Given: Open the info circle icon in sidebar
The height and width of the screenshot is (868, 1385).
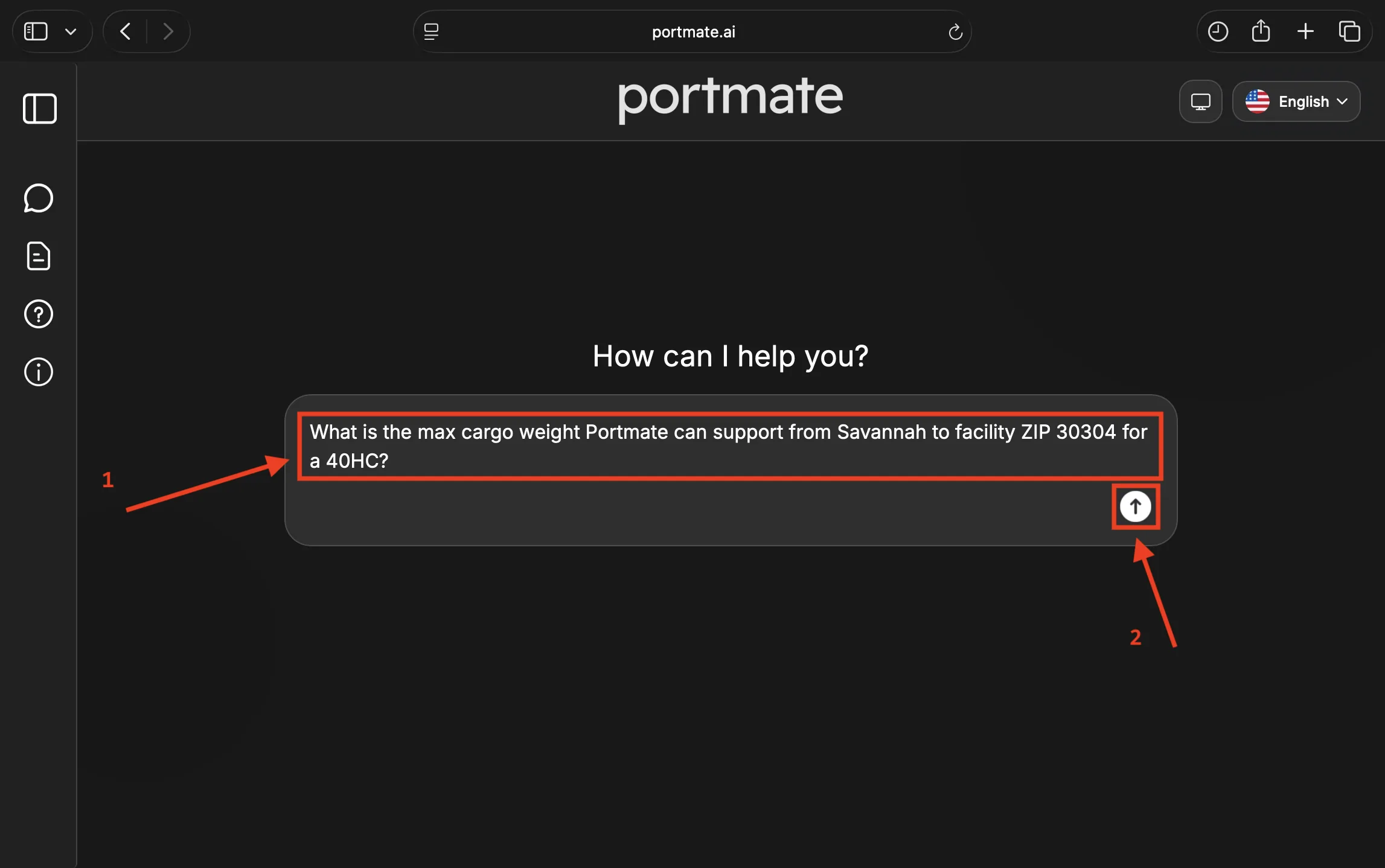Looking at the screenshot, I should pyautogui.click(x=39, y=372).
